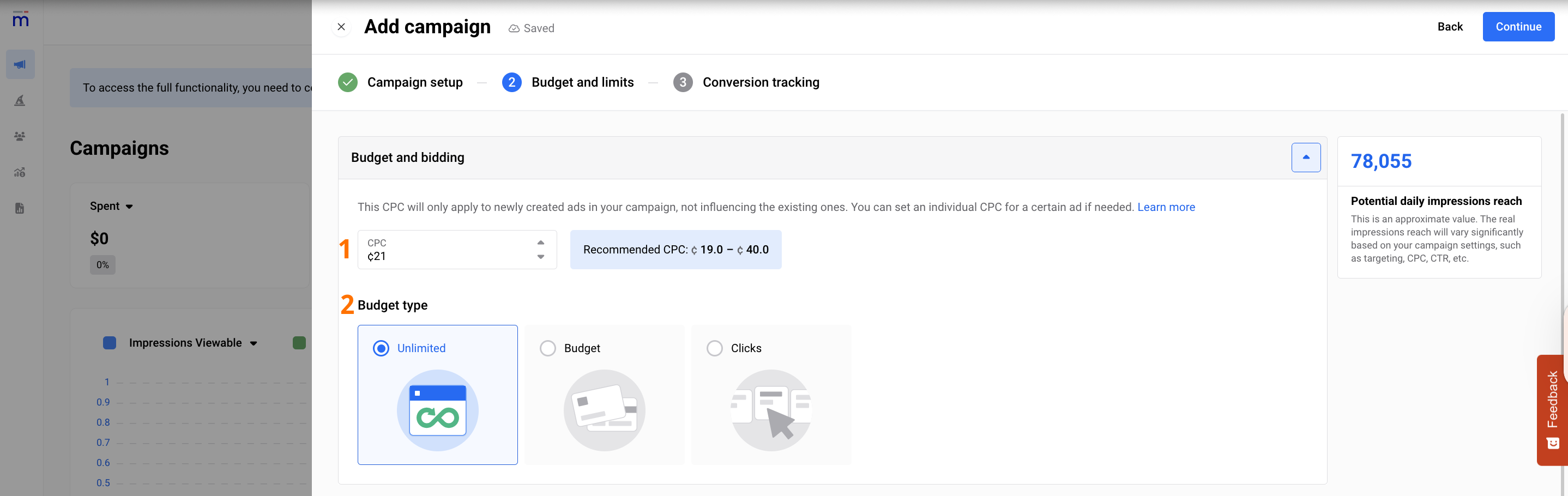Select the Budget radio option

click(x=548, y=348)
